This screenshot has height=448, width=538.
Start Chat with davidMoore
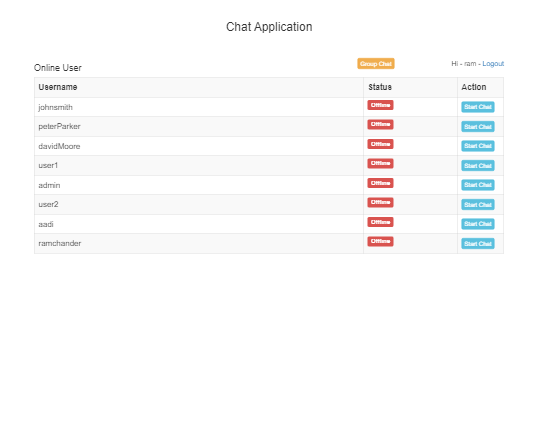[x=478, y=146]
